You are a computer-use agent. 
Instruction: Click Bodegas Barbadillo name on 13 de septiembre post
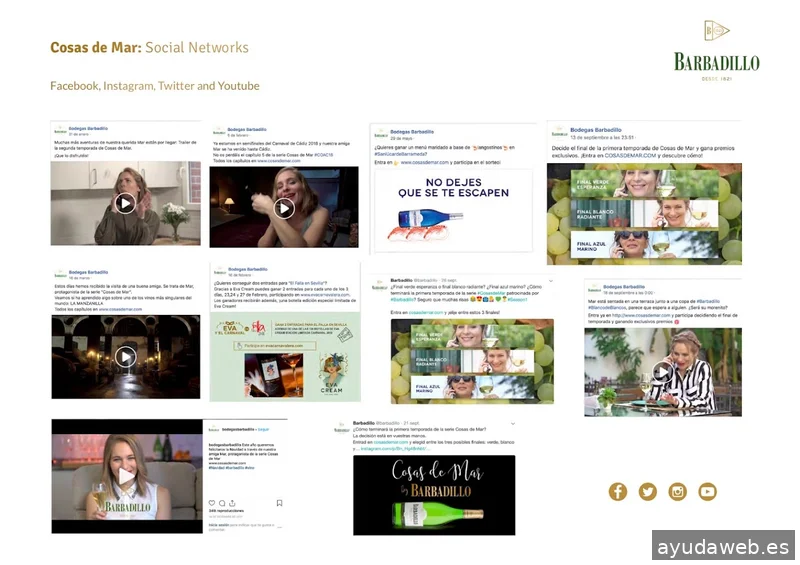pyautogui.click(x=595, y=130)
